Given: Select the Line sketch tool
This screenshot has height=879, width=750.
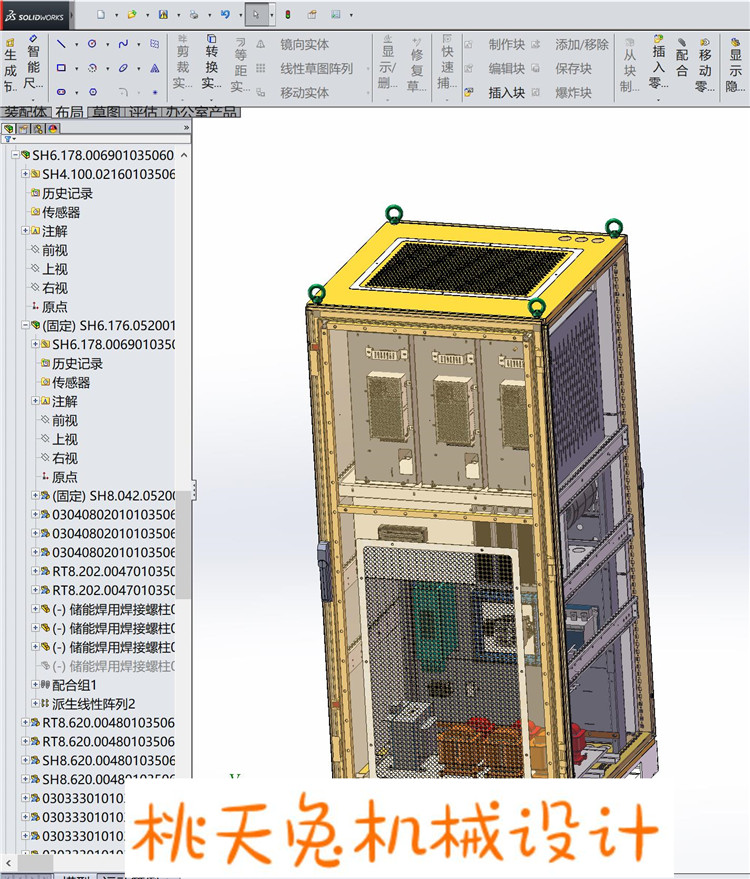Looking at the screenshot, I should coord(61,44).
